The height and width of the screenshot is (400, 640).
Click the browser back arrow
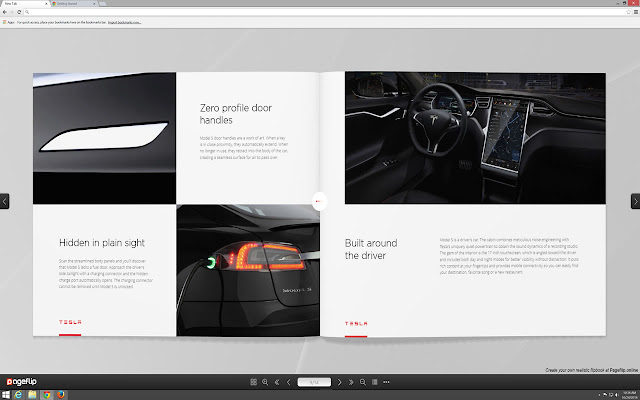(x=4, y=12)
